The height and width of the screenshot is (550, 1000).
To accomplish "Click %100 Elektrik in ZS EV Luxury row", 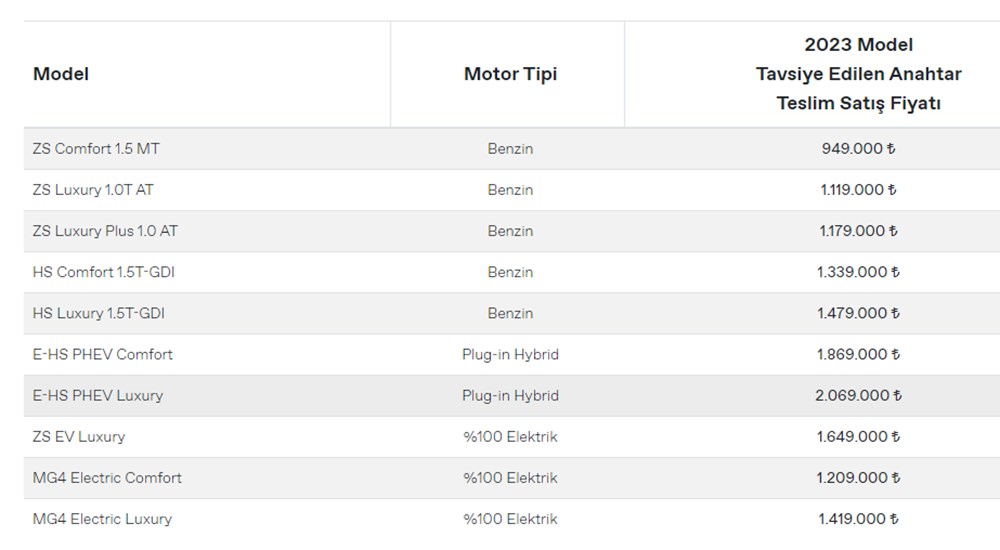I will (x=510, y=436).
